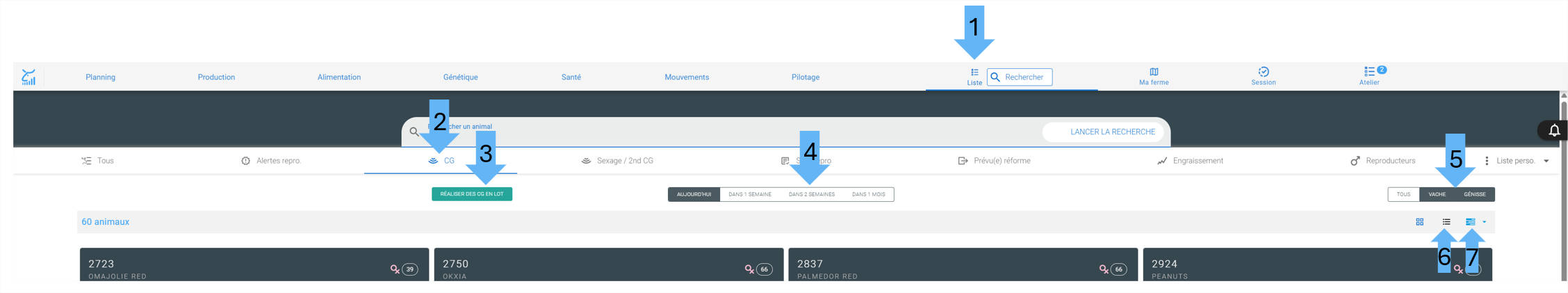Screen dimensions: 1568x293
Task: Select the AUJOURD'HUI period filter
Action: pyautogui.click(x=694, y=194)
